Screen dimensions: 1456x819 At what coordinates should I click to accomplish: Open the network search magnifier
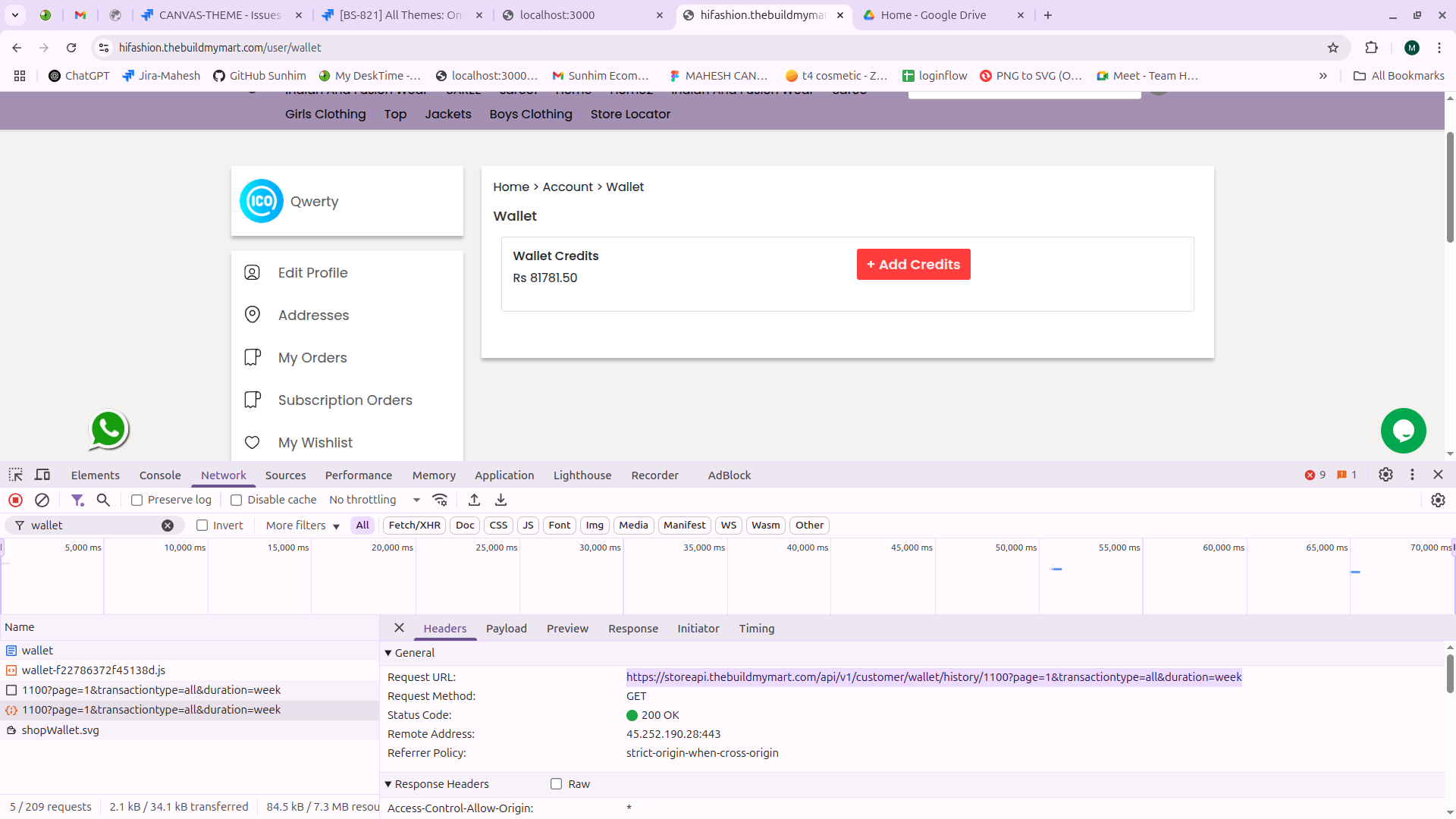[103, 500]
